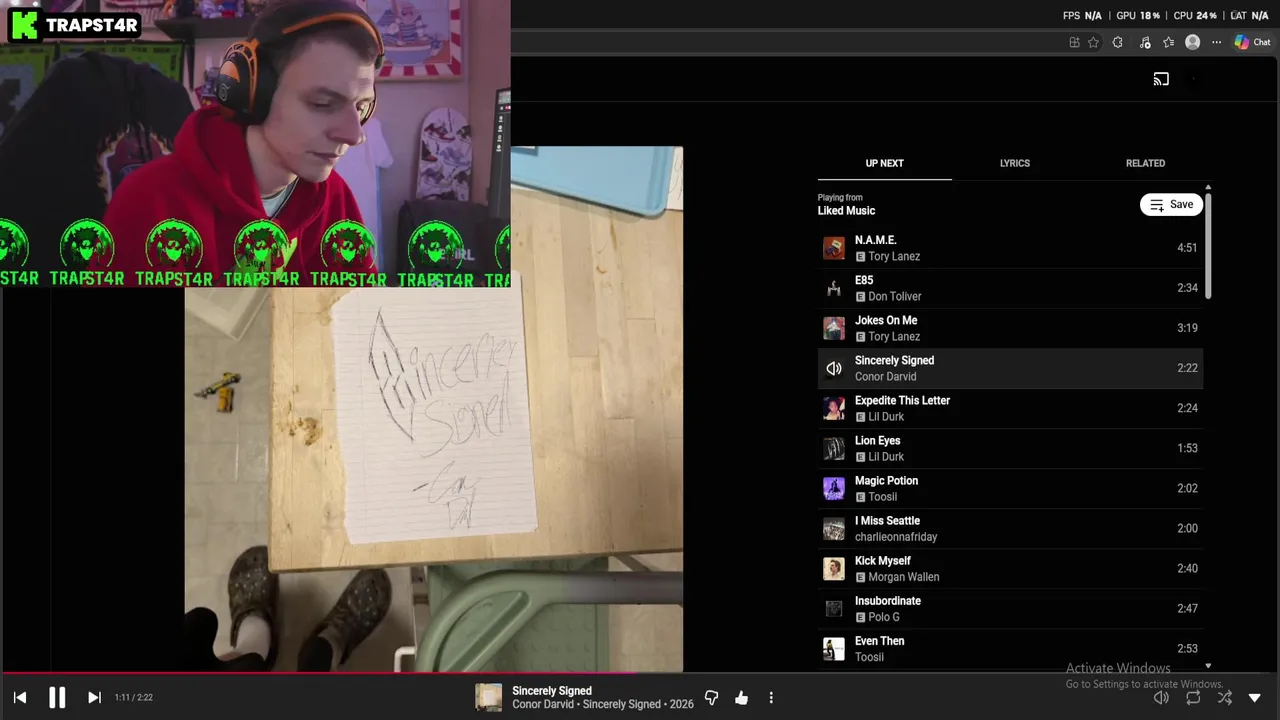Click the Insubordinate album thumbnail
This screenshot has width=1280, height=720.
coord(834,608)
